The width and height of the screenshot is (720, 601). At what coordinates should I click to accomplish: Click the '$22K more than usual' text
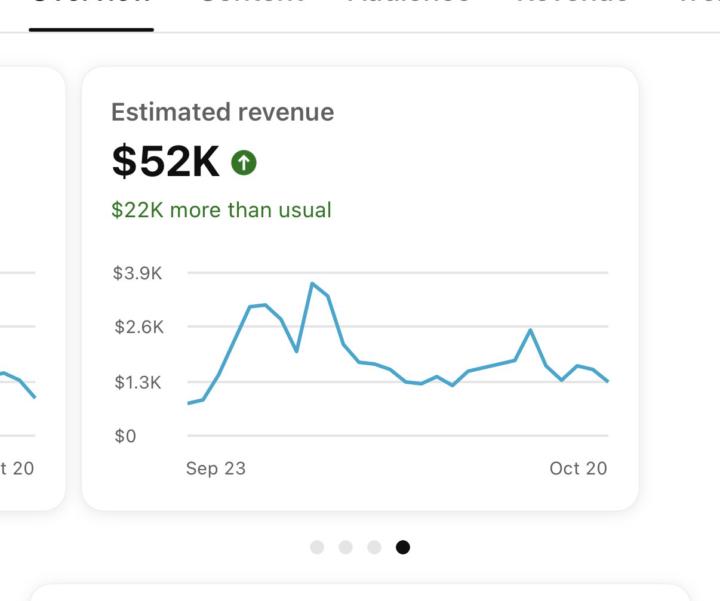point(221,210)
